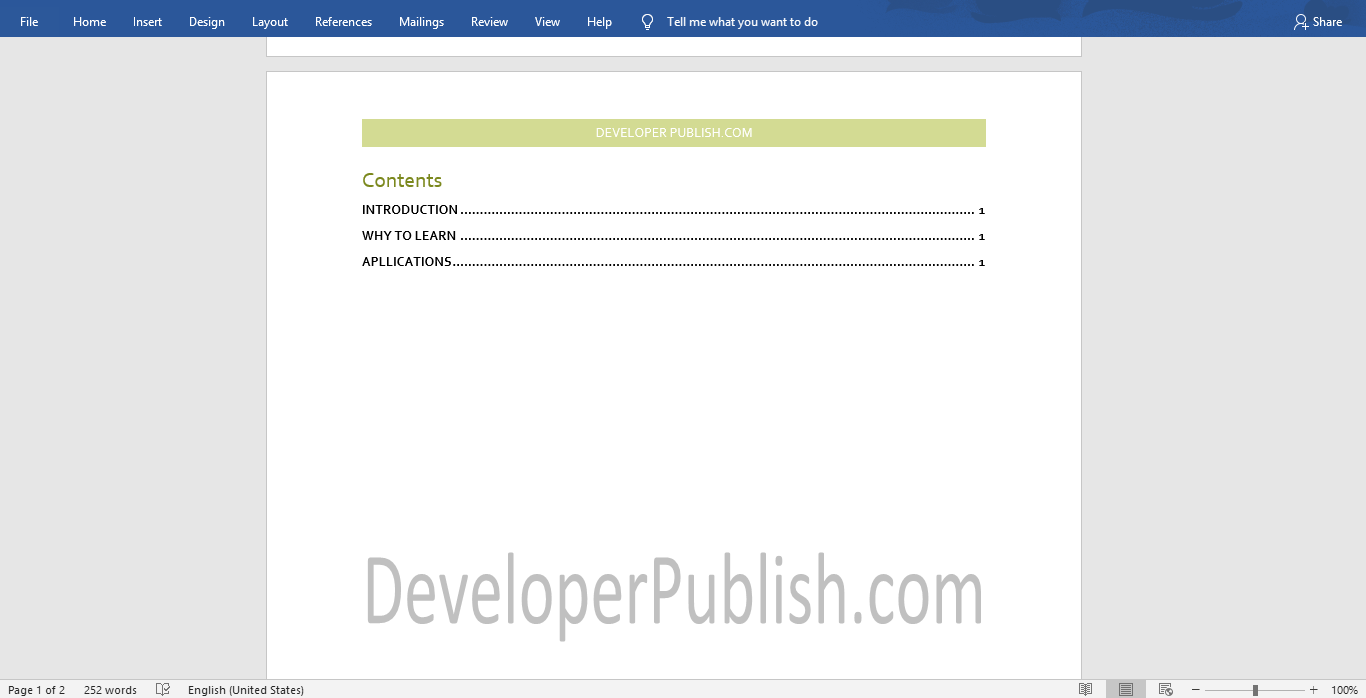Select the Design tab
Screen dimensions: 1366x698
click(x=206, y=20)
